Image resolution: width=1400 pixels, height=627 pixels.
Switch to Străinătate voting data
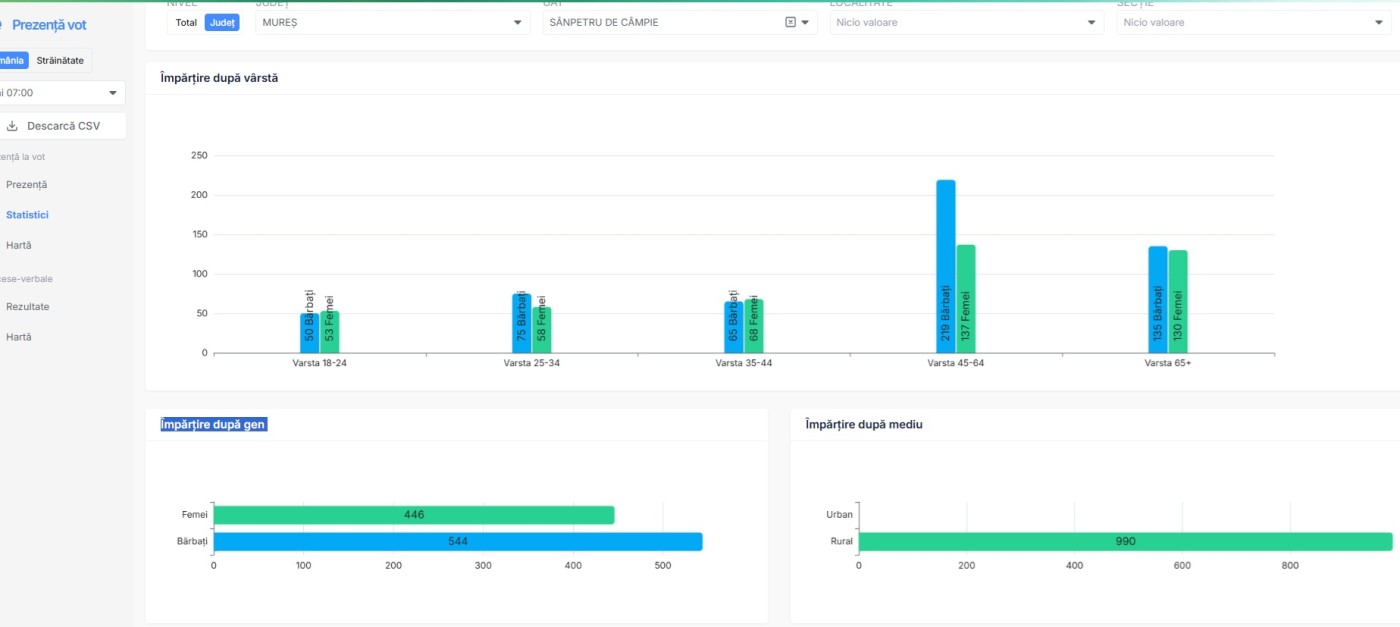click(60, 60)
